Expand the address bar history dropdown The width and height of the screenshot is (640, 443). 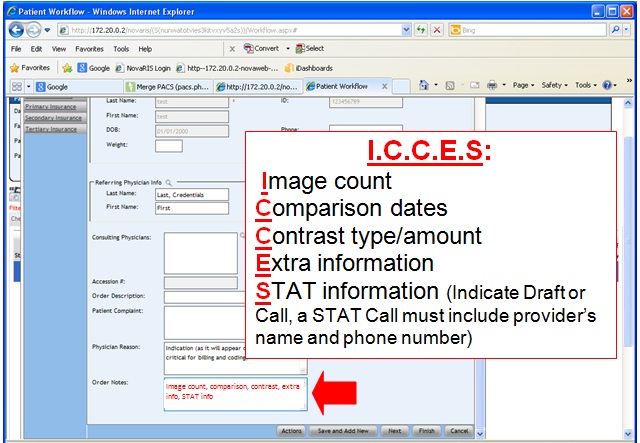click(x=406, y=30)
